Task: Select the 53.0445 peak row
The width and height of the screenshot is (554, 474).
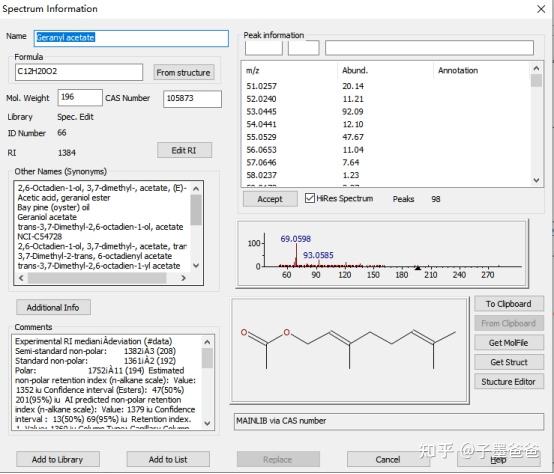Action: point(385,112)
